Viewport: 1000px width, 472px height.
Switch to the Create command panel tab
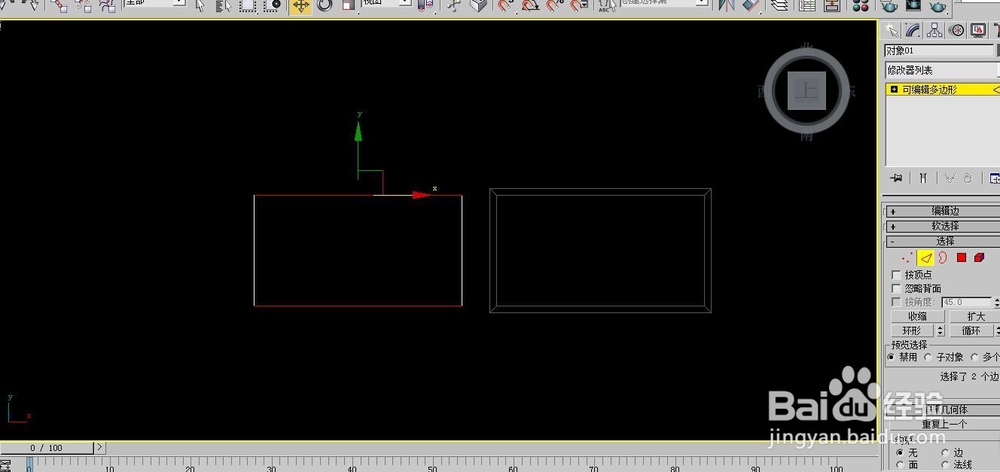(892, 30)
